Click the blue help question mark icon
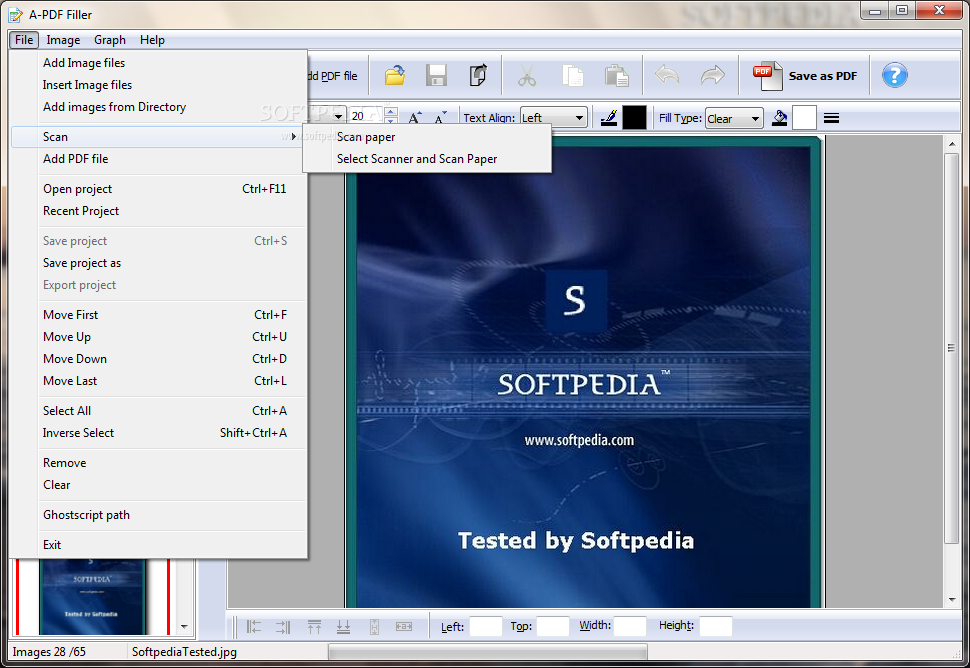Screen dimensions: 970x668 [x=895, y=75]
